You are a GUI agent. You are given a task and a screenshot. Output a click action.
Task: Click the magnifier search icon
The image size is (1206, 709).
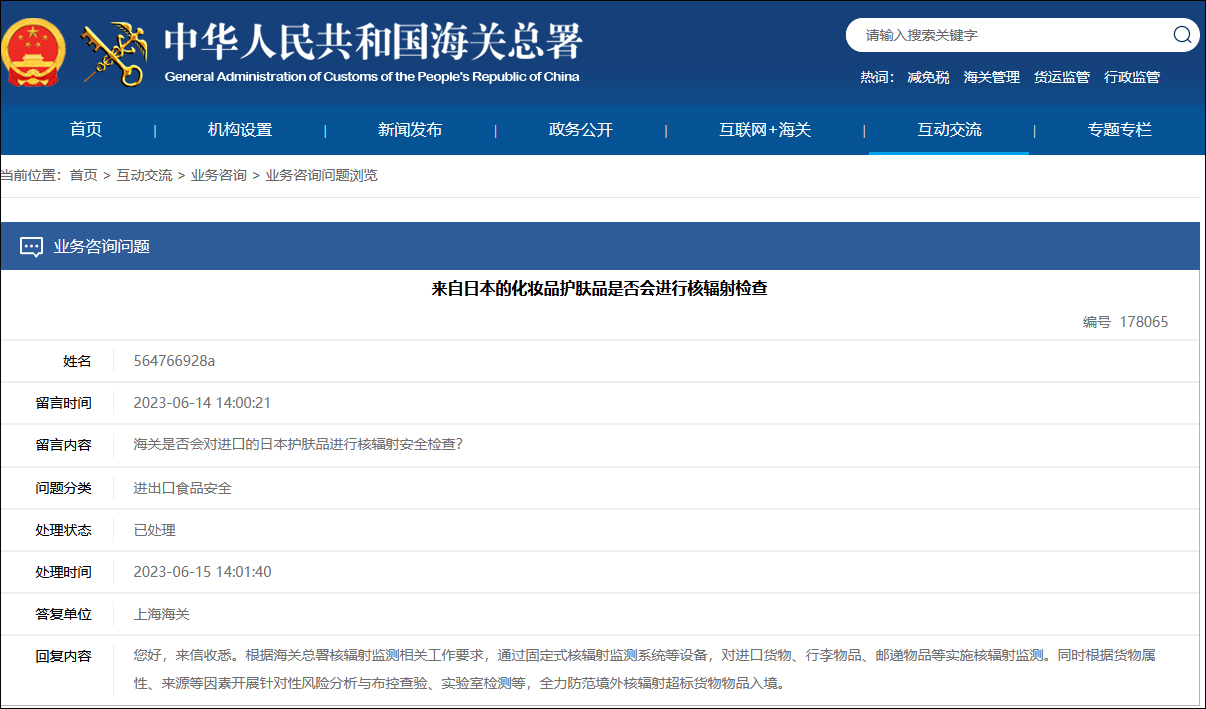click(1181, 35)
